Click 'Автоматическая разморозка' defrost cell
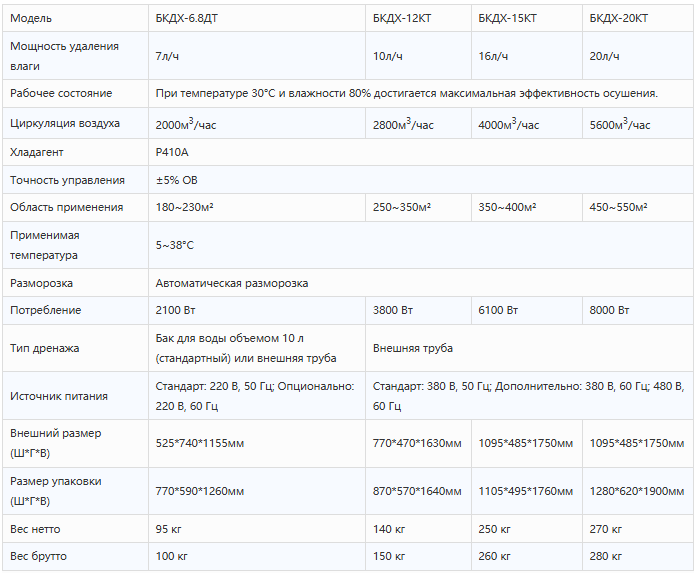This screenshot has height=573, width=698. [x=421, y=283]
